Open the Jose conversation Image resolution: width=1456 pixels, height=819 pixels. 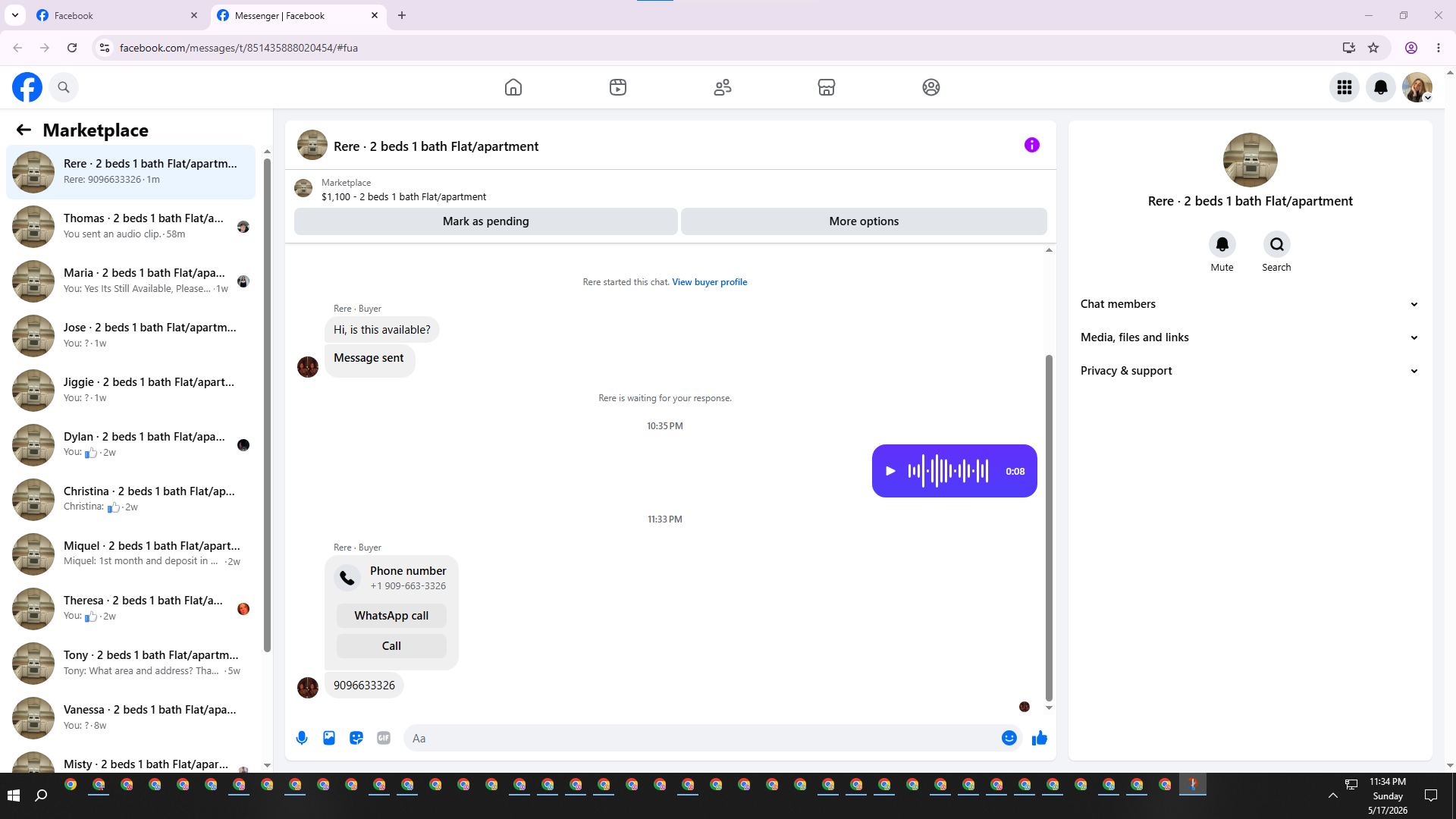click(x=131, y=336)
